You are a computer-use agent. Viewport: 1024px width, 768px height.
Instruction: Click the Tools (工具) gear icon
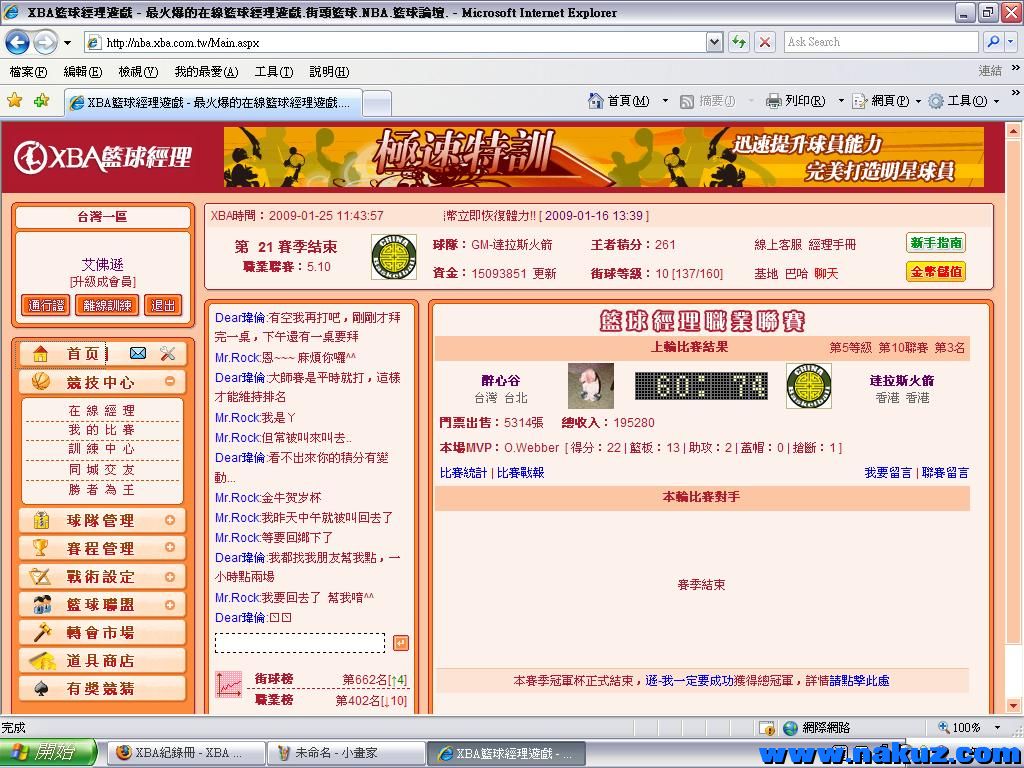[x=936, y=101]
